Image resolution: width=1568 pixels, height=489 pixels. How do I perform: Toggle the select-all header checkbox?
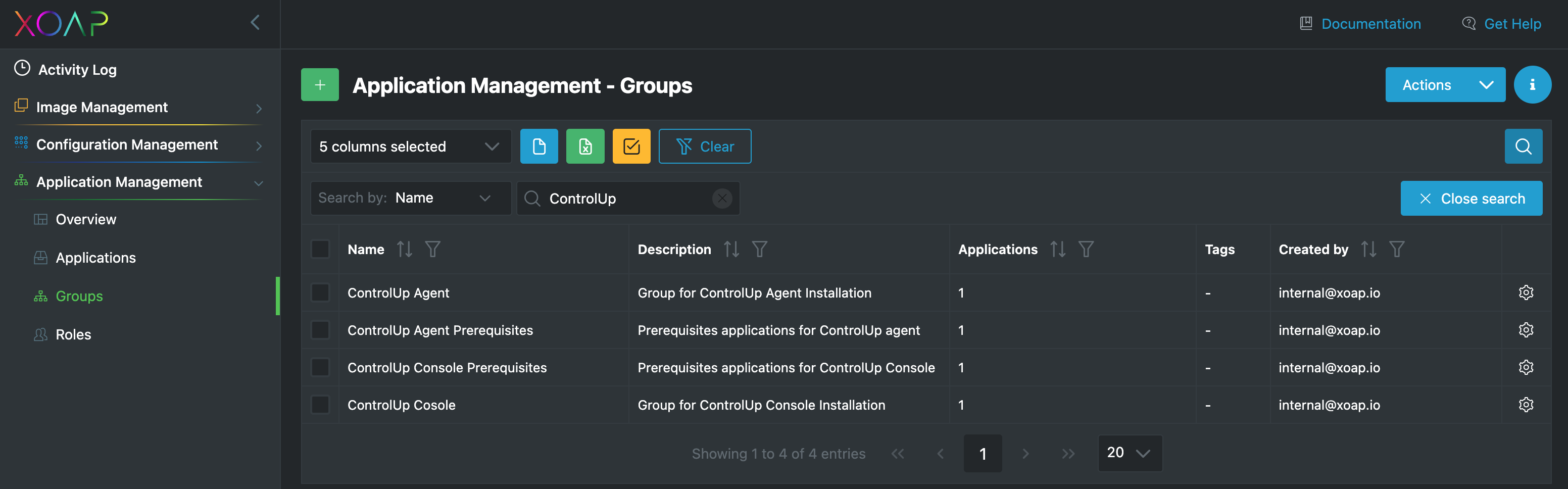click(320, 249)
